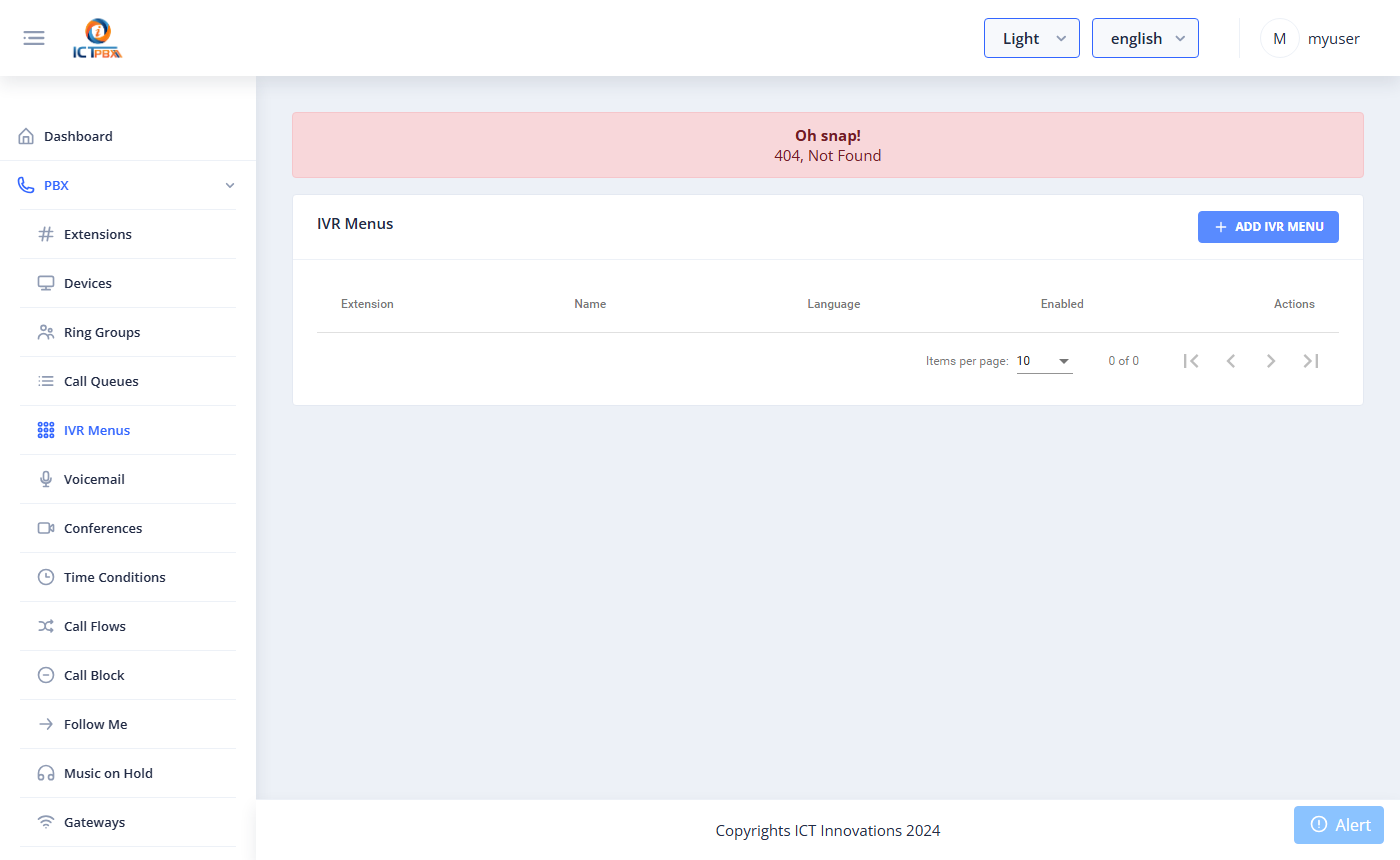Click the Music on Hold headphones icon

46,773
